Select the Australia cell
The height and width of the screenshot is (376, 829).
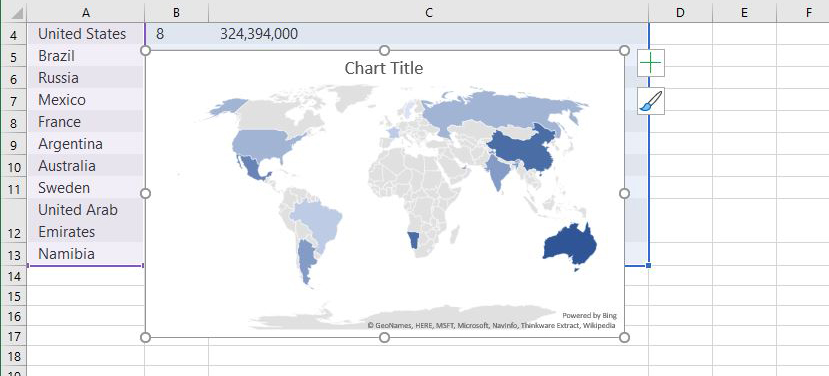(86, 166)
